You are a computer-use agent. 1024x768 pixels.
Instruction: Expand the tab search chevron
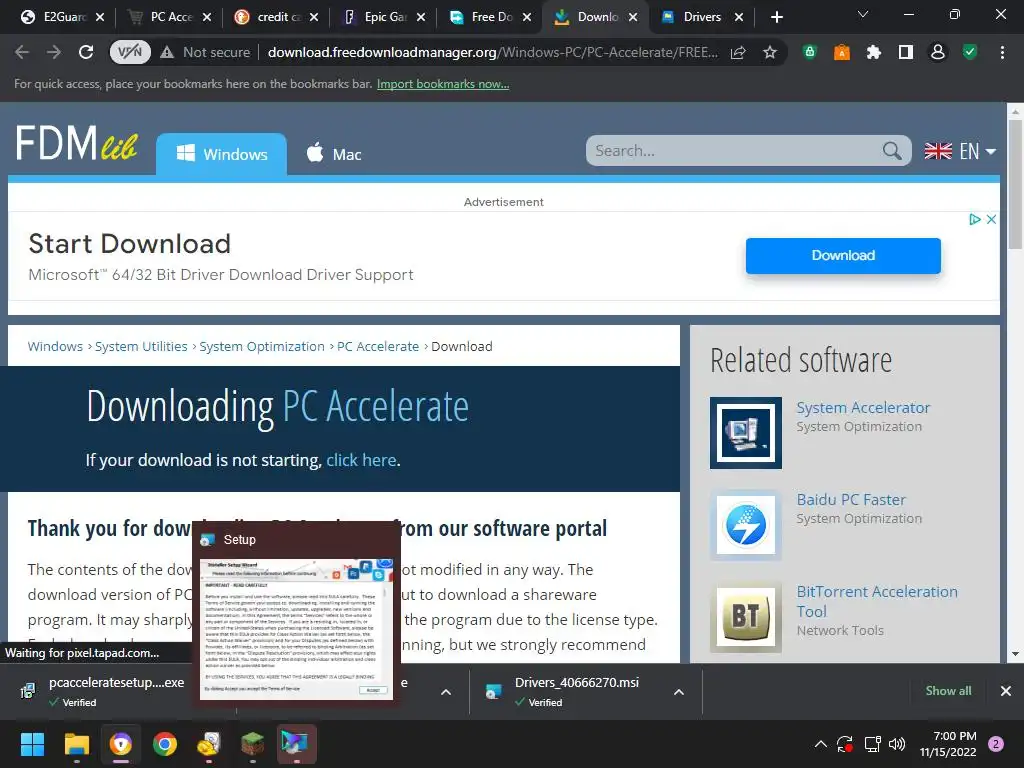tap(863, 14)
